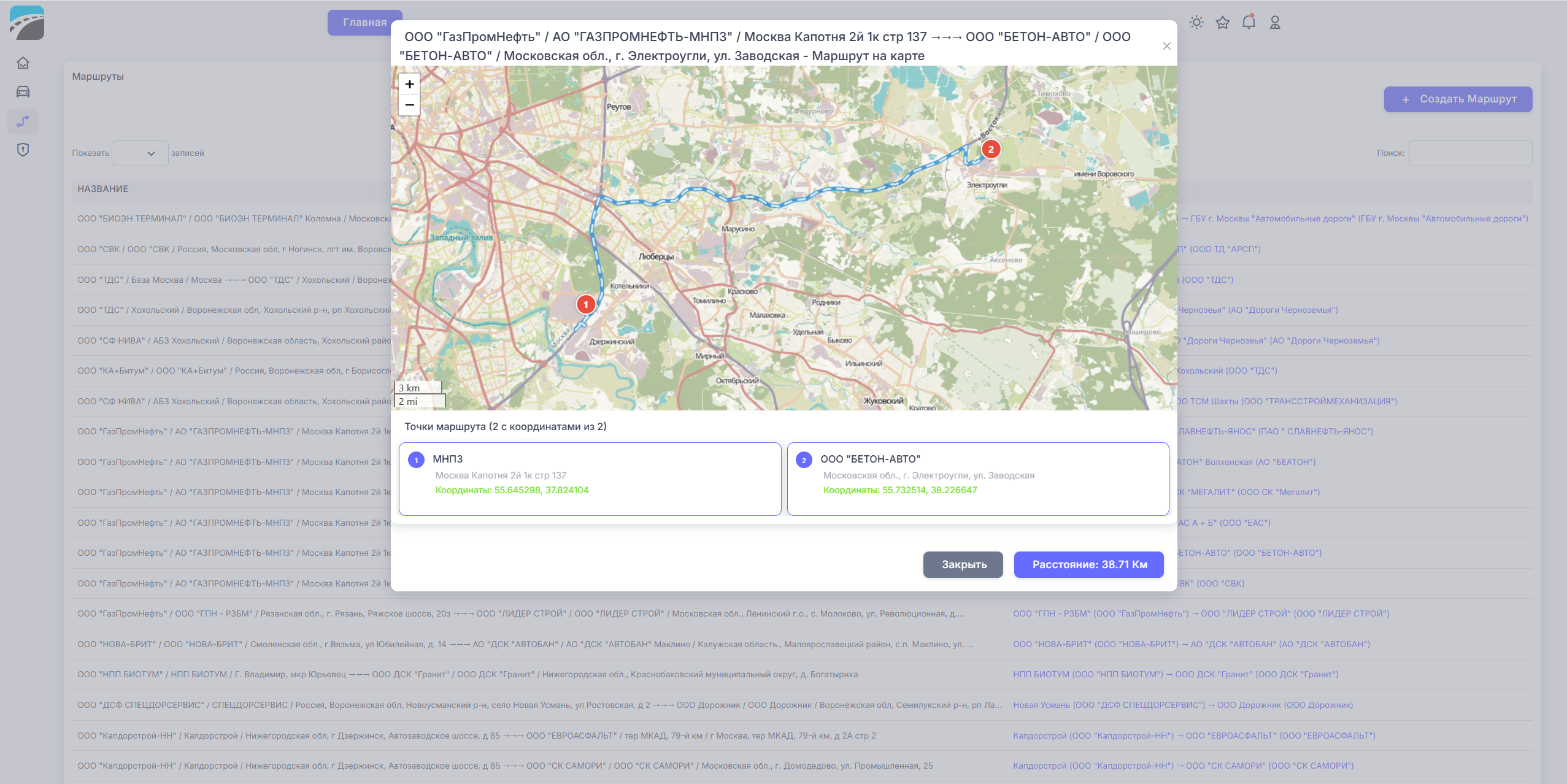Click the Закрыть button

[x=963, y=564]
